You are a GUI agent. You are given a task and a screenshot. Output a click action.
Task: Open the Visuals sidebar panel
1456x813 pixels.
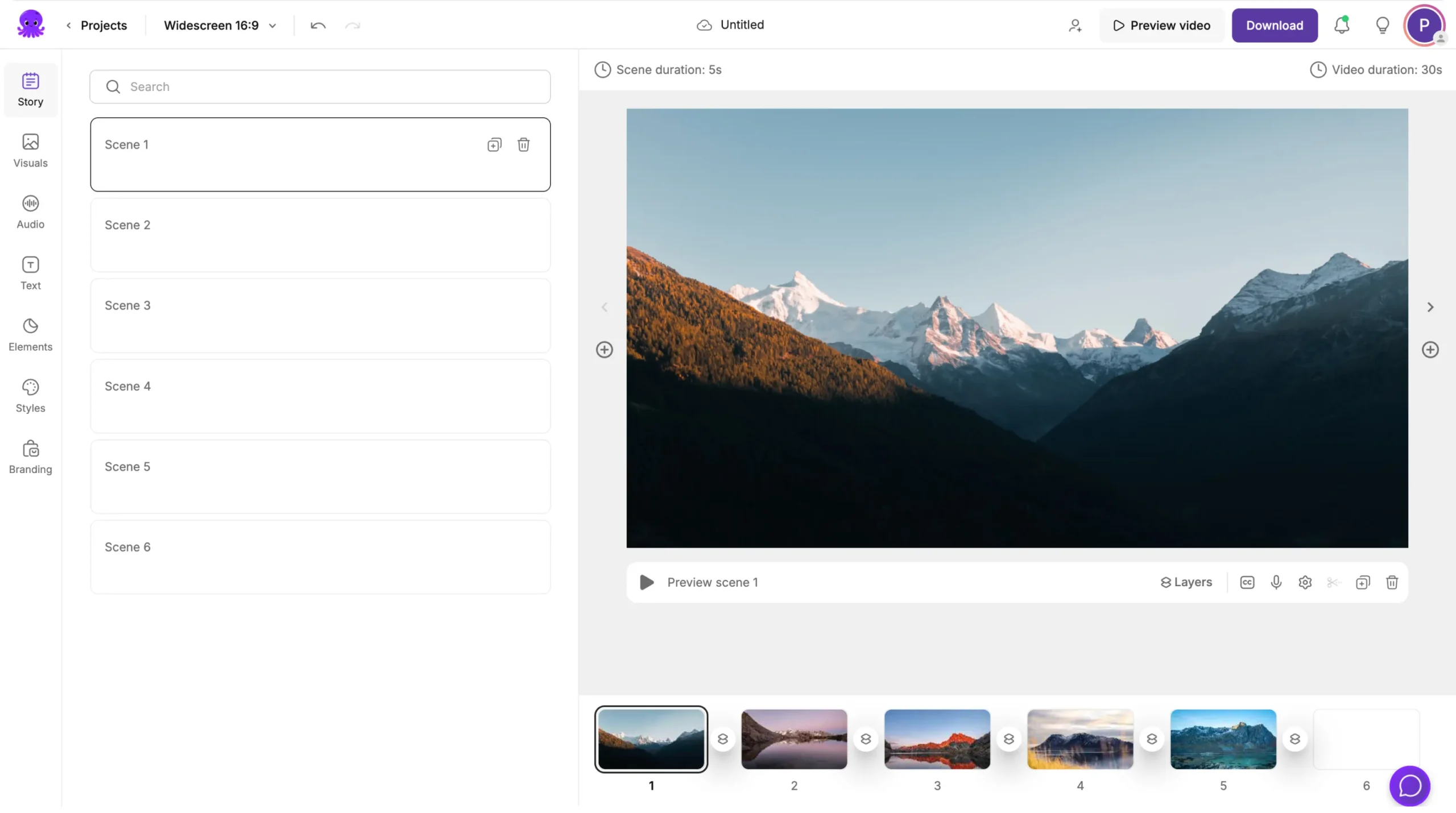coord(30,151)
